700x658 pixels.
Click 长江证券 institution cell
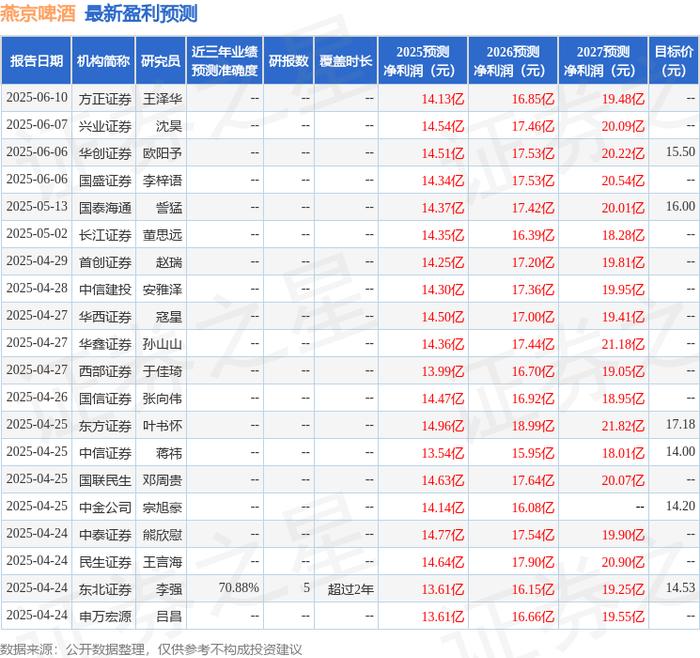click(x=105, y=235)
